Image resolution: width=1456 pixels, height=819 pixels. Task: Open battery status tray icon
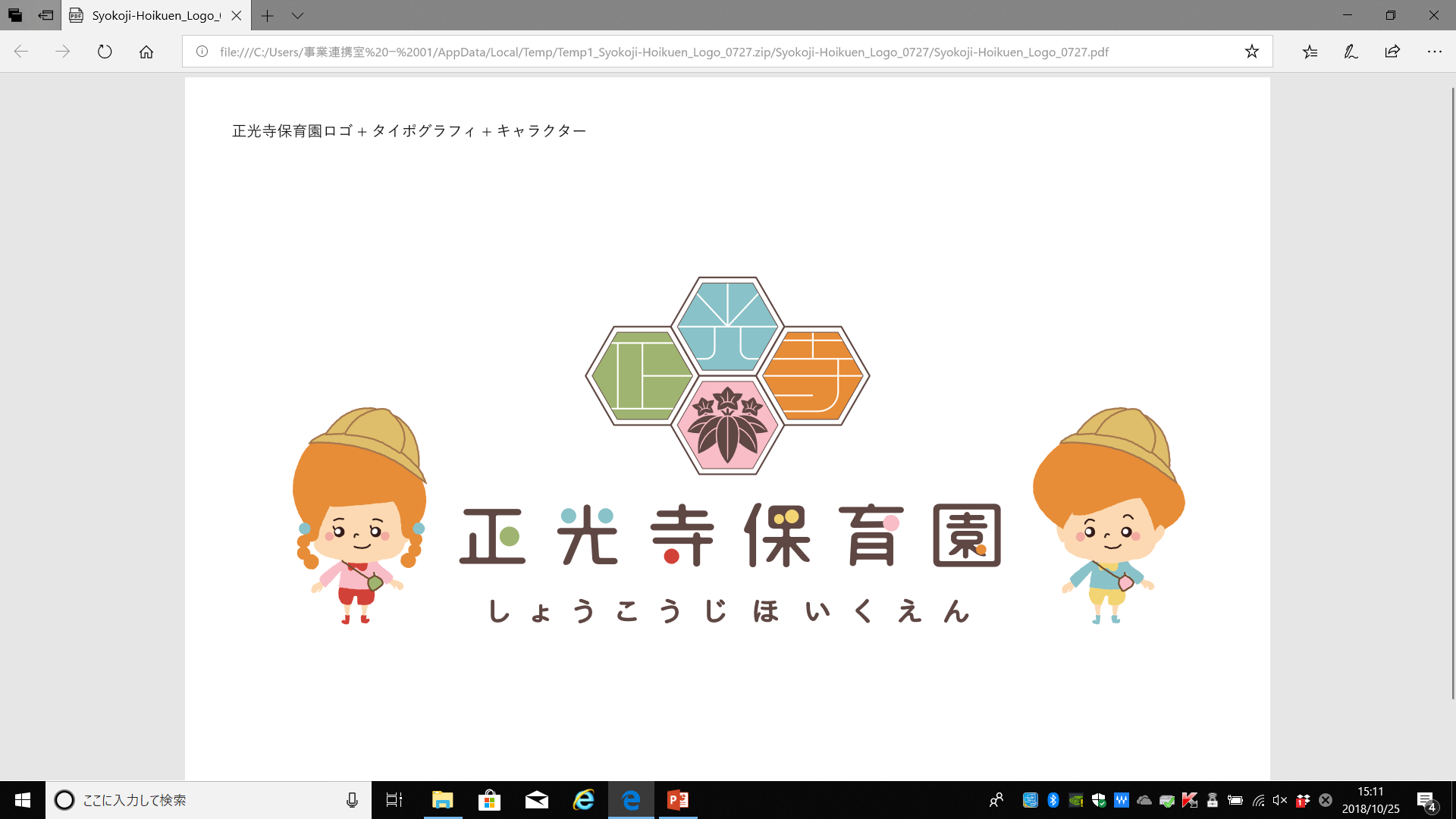[x=1235, y=800]
